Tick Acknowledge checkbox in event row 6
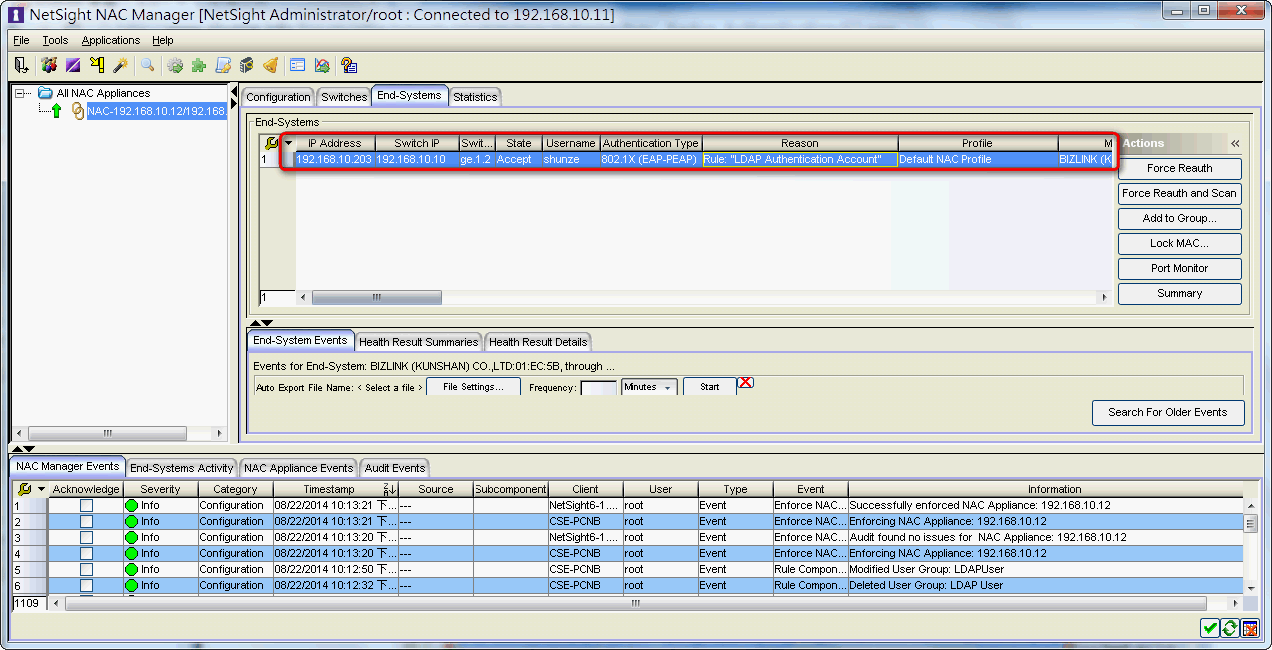The height and width of the screenshot is (650, 1272). (86, 585)
